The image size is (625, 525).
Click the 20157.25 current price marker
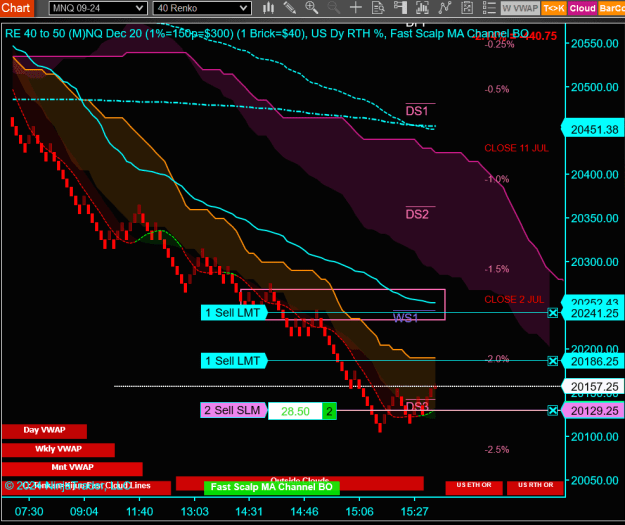coord(593,387)
